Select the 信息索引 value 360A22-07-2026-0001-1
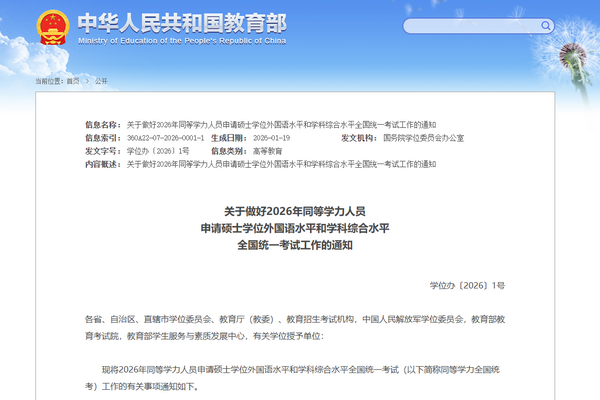 tap(165, 138)
